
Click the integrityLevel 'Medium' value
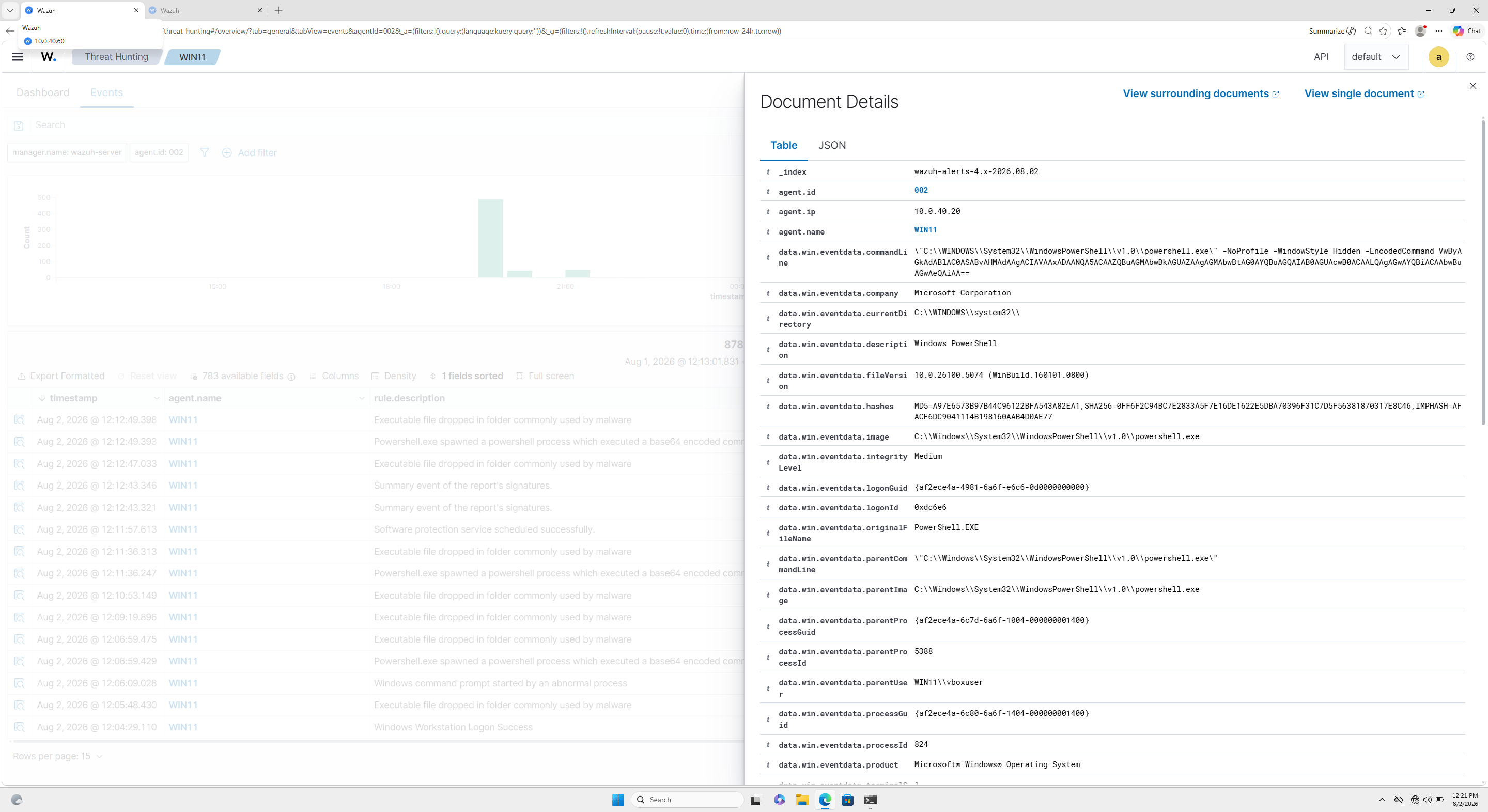928,456
